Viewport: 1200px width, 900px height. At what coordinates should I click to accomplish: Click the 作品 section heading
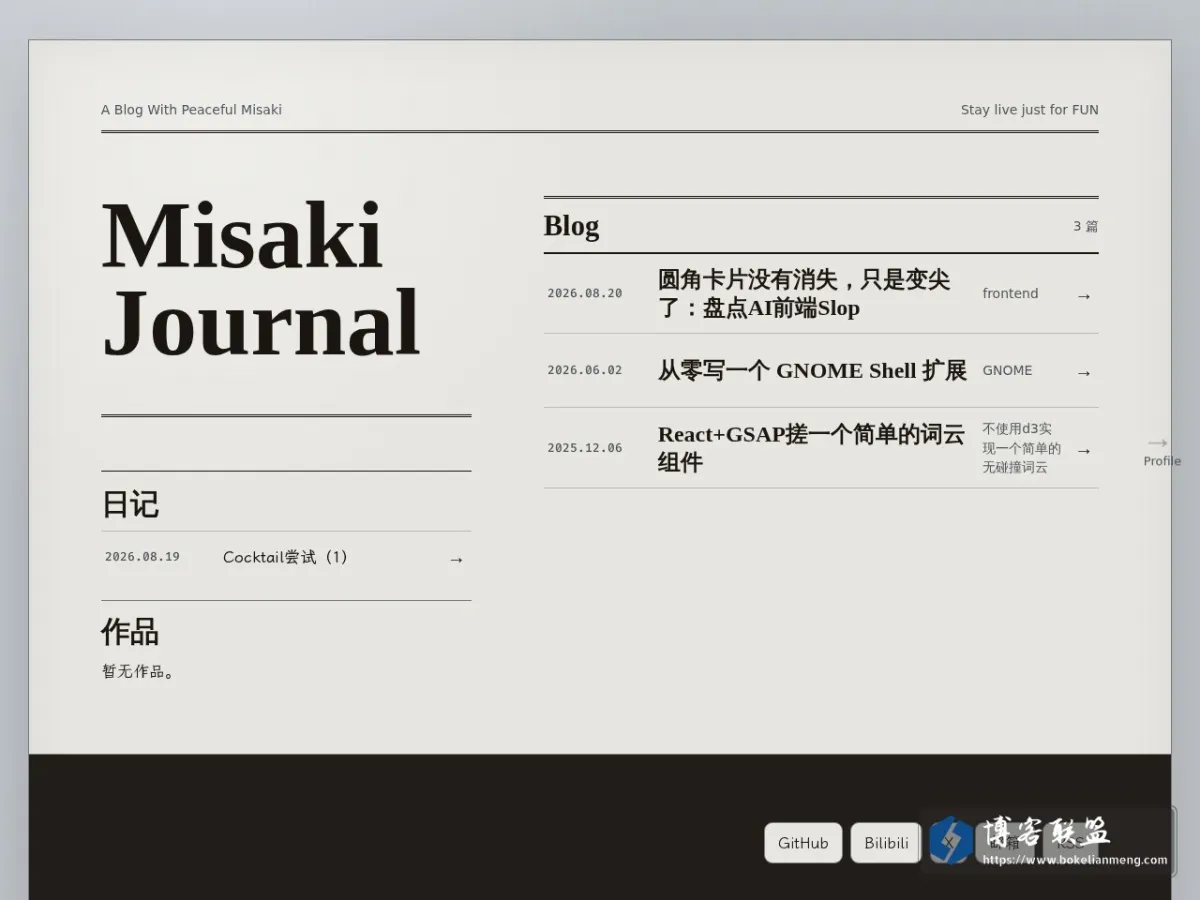(130, 632)
